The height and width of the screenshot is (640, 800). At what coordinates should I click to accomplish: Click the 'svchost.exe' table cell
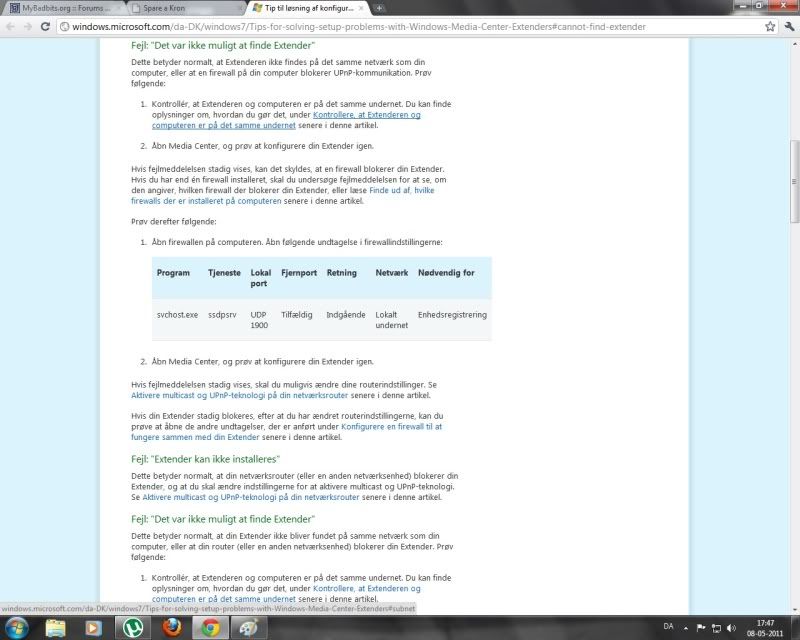click(177, 315)
